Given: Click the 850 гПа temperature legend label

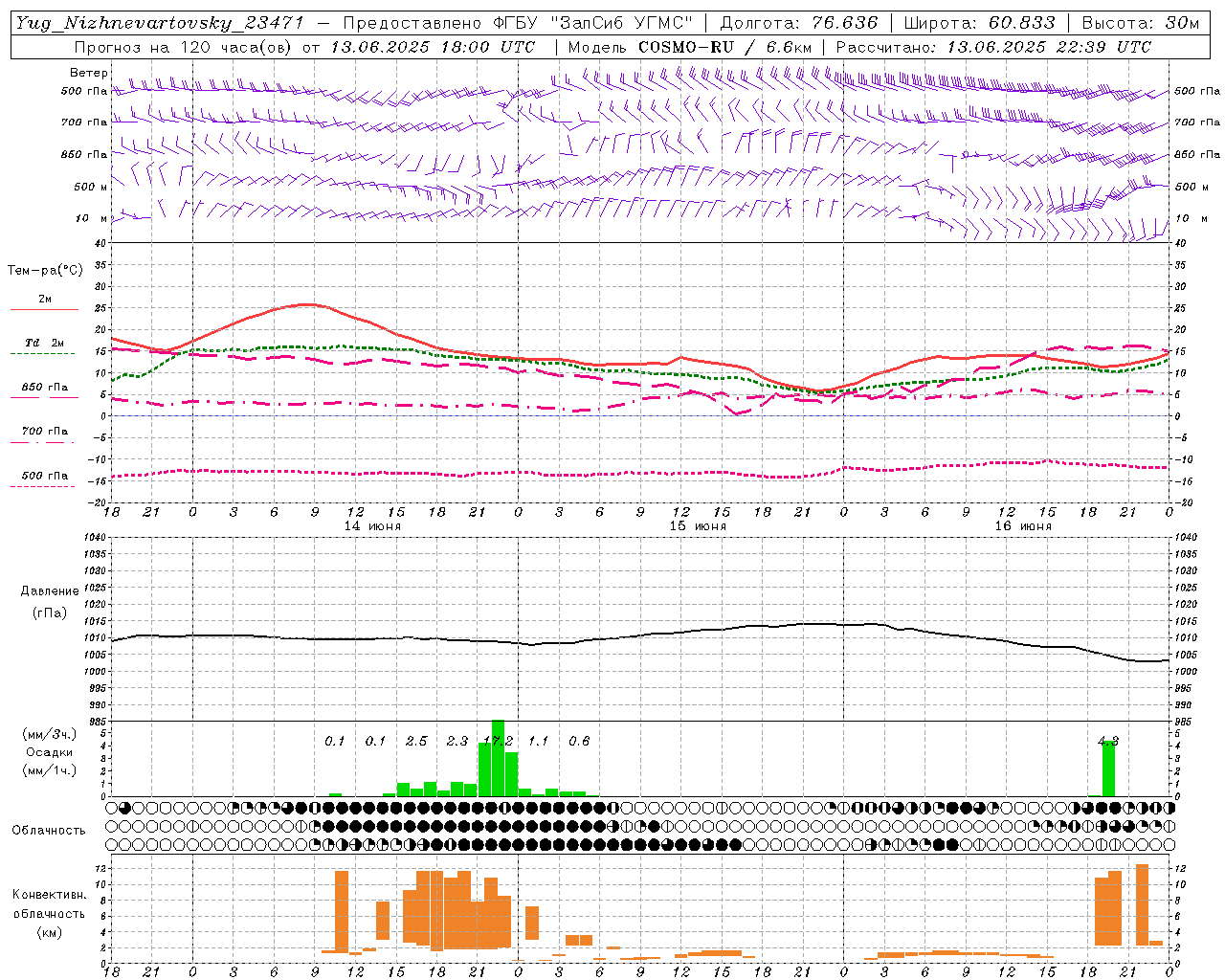Looking at the screenshot, I should (45, 388).
